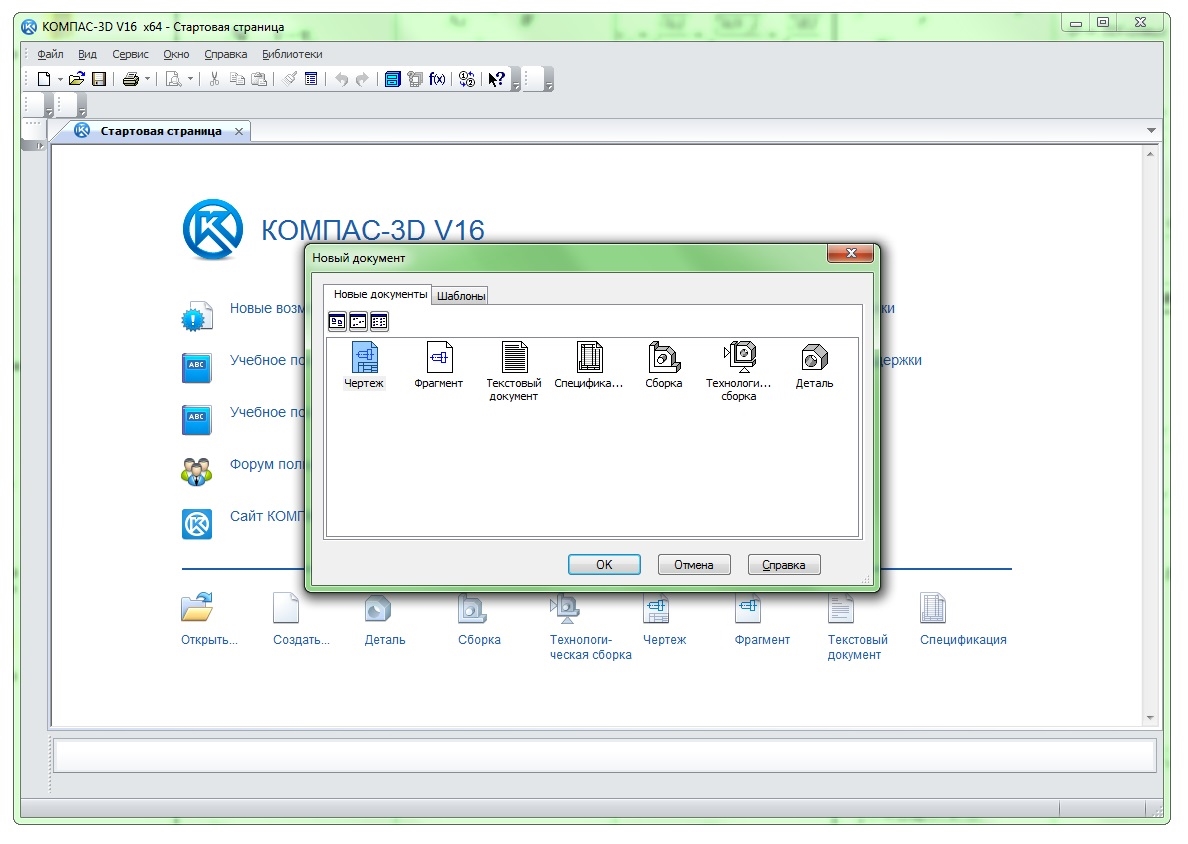This screenshot has height=844, width=1188.
Task: Click the Справка button in dialog
Action: 784,564
